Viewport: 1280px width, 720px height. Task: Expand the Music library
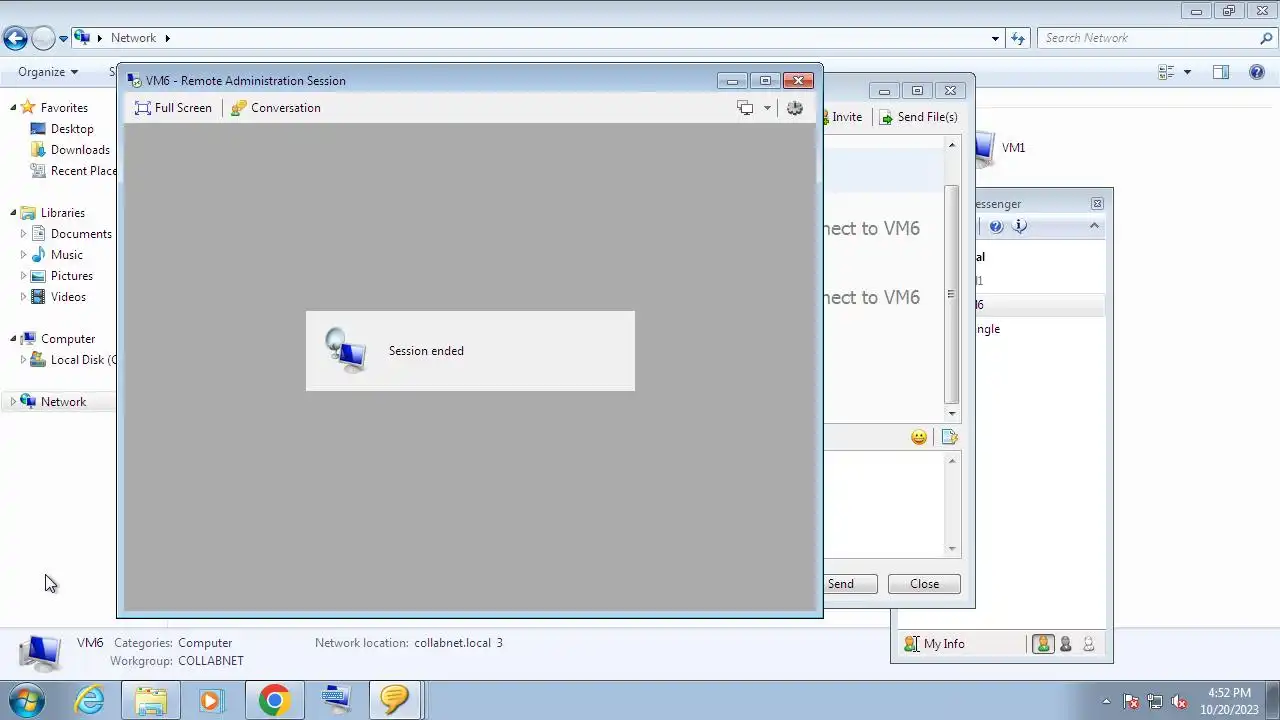pyautogui.click(x=24, y=255)
